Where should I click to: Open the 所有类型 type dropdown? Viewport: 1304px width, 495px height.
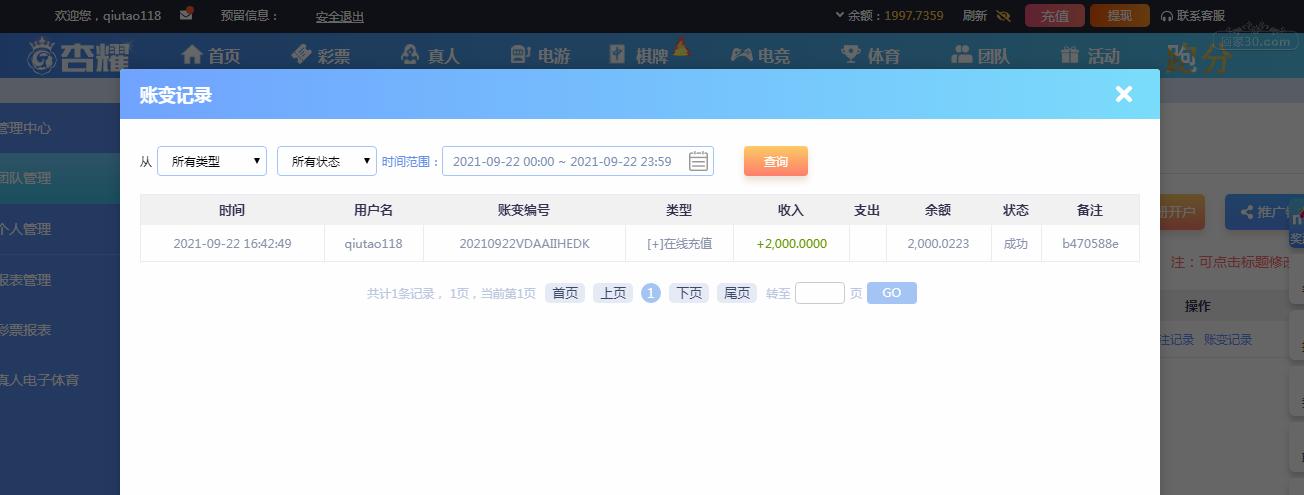[x=212, y=161]
